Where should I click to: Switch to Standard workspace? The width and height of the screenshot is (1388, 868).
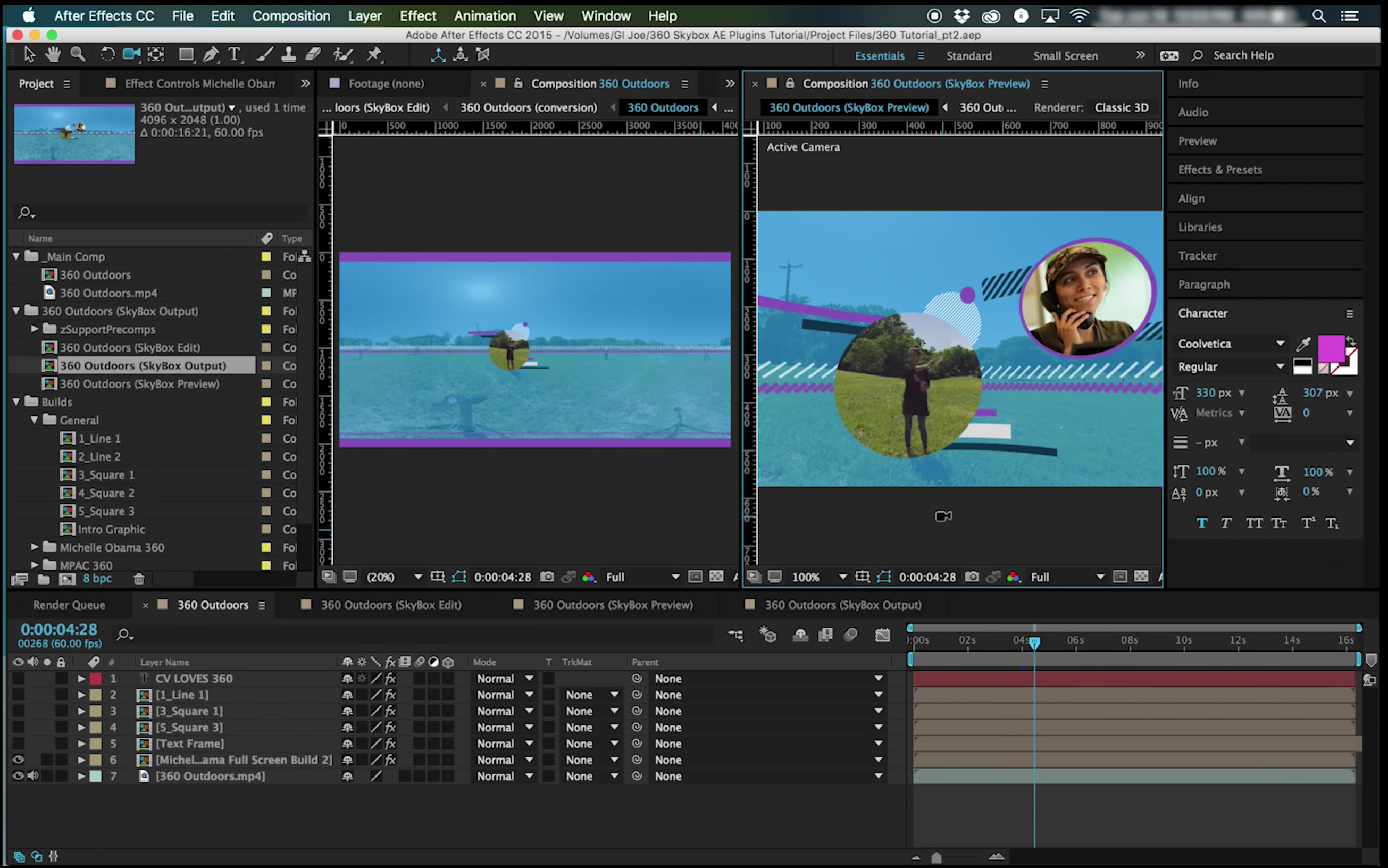968,56
